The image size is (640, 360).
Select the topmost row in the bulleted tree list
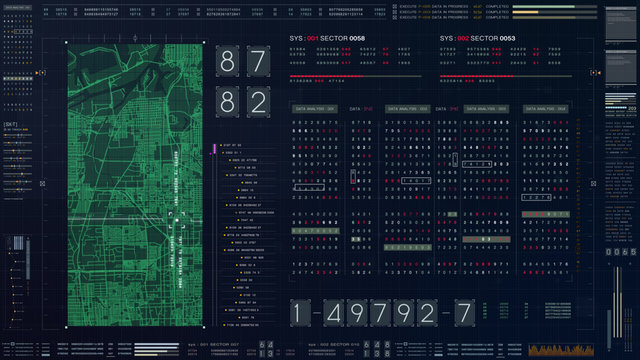231,145
